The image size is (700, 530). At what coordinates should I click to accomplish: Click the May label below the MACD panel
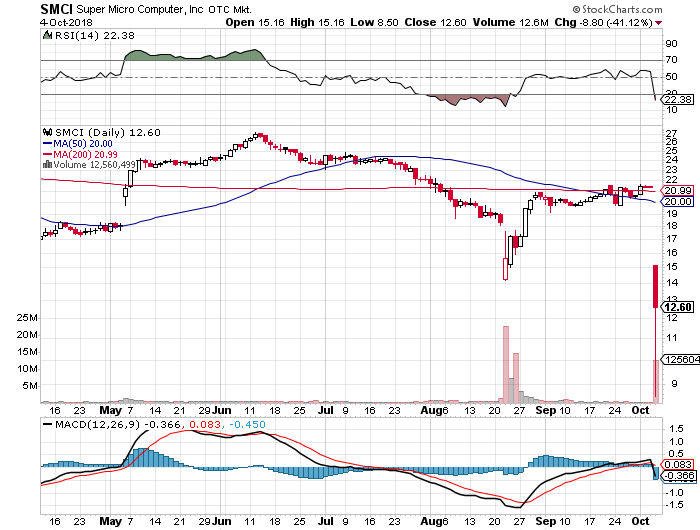[x=110, y=521]
